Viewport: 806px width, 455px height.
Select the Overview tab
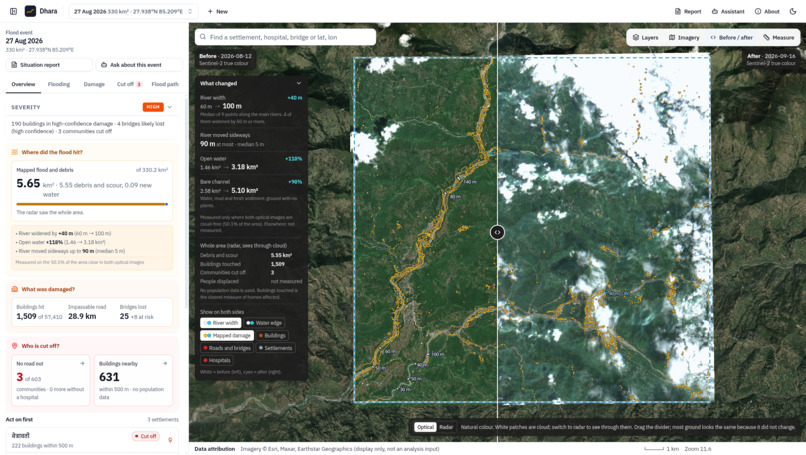pyautogui.click(x=24, y=84)
